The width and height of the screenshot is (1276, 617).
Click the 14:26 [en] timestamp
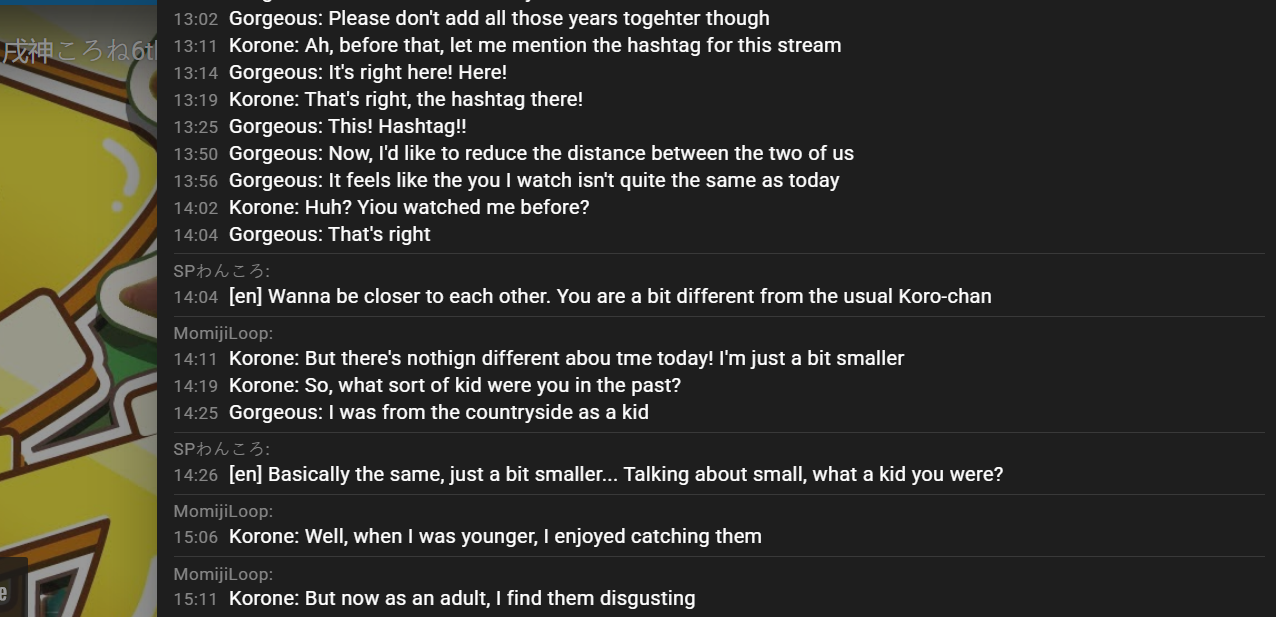pyautogui.click(x=195, y=475)
